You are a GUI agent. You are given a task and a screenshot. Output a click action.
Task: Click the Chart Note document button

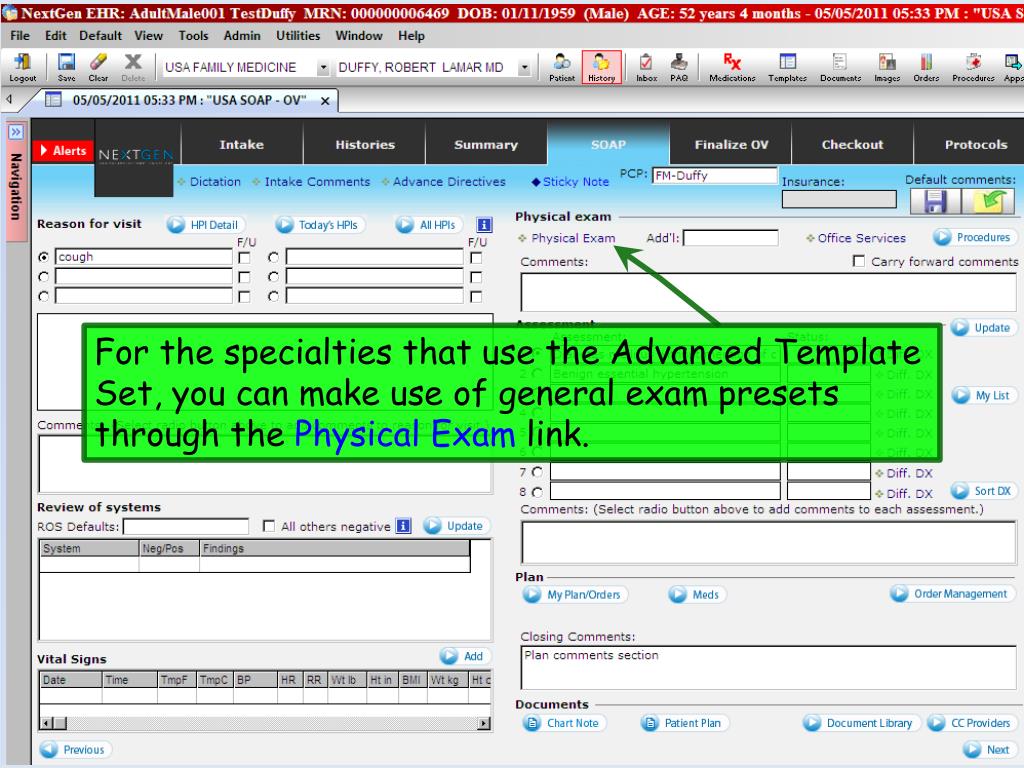click(x=564, y=723)
